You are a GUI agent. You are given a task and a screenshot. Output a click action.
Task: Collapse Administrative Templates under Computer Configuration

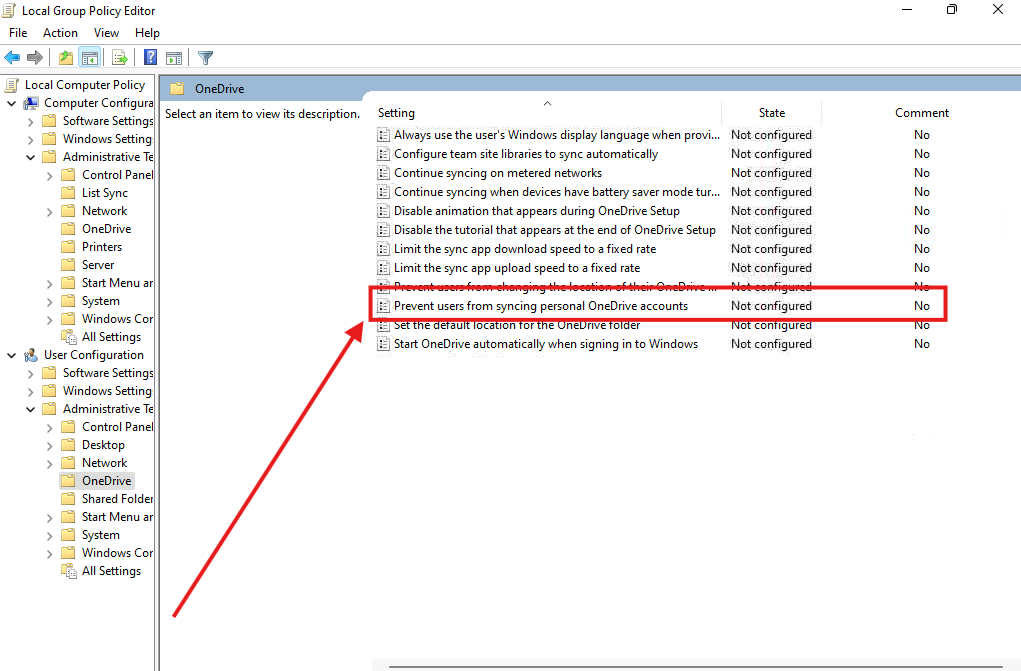point(31,157)
